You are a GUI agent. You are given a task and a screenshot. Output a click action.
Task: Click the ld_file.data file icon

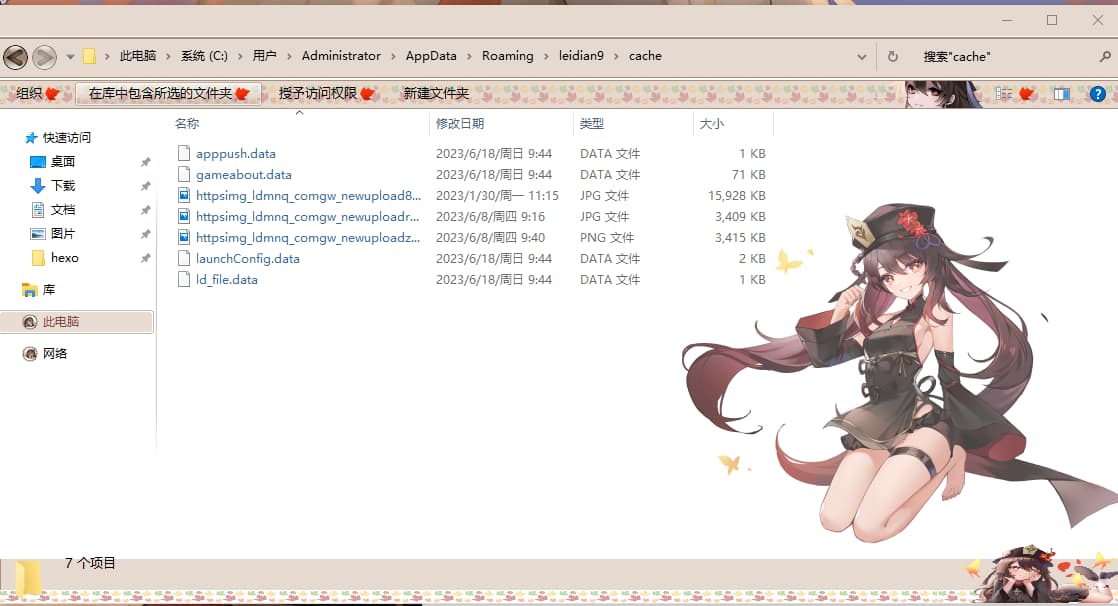[x=184, y=279]
